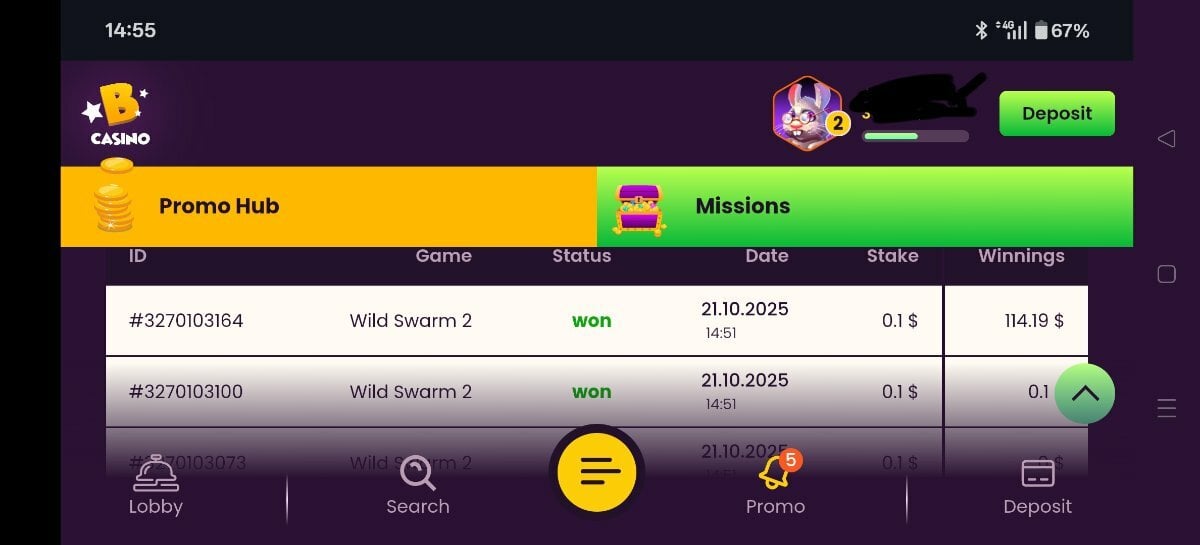
Task: Switch to the Promo Hub tab
Action: [328, 207]
